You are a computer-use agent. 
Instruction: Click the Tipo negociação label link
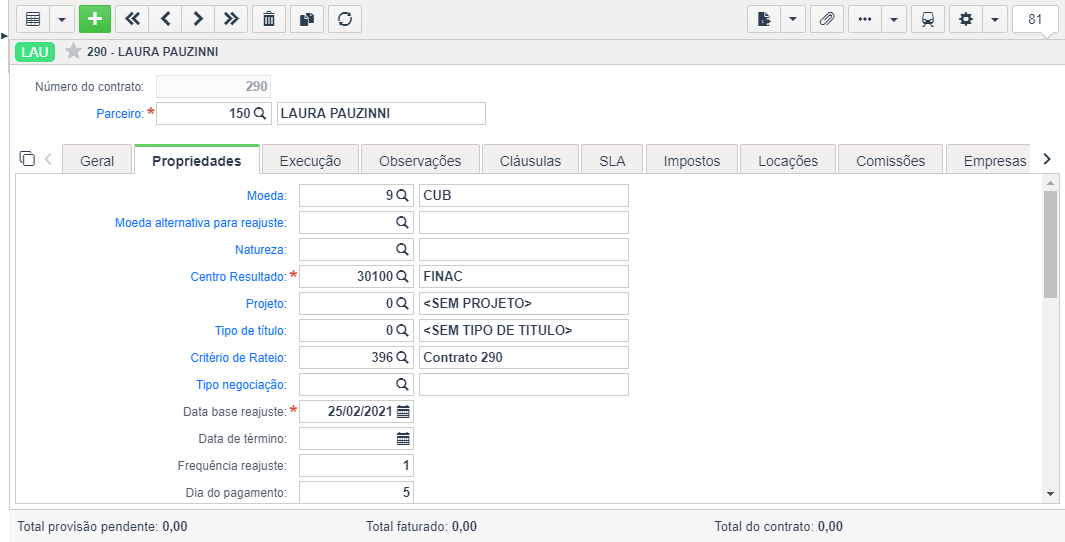tap(242, 385)
